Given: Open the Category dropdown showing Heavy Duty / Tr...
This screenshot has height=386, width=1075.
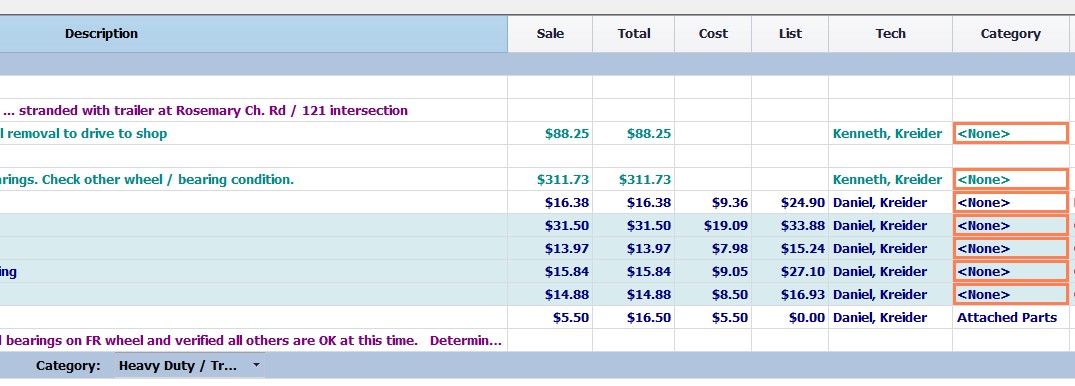Looking at the screenshot, I should pos(190,365).
